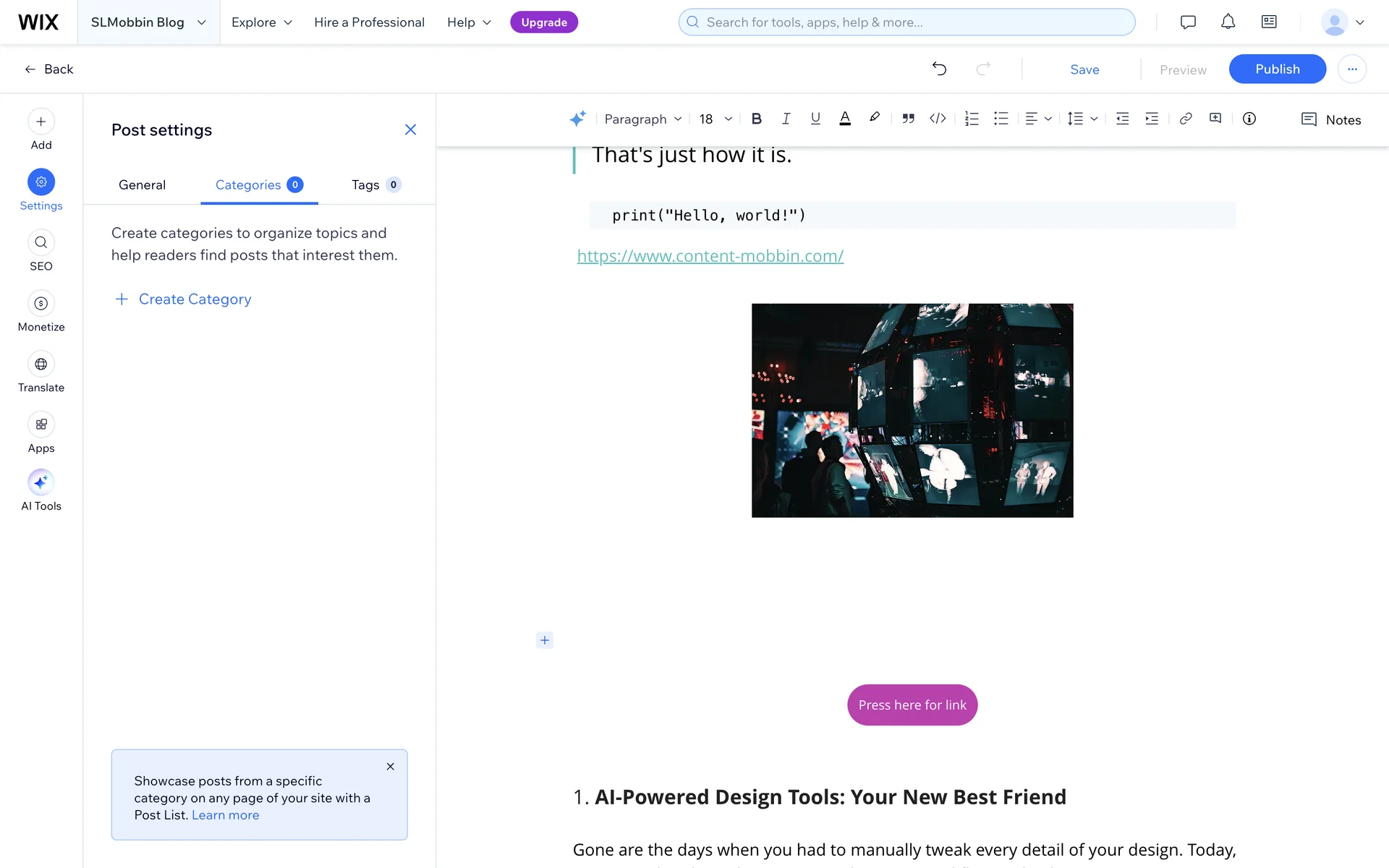Viewport: 1389px width, 868px height.
Task: Expand the SLMobbin Blog site dropdown
Action: click(148, 22)
